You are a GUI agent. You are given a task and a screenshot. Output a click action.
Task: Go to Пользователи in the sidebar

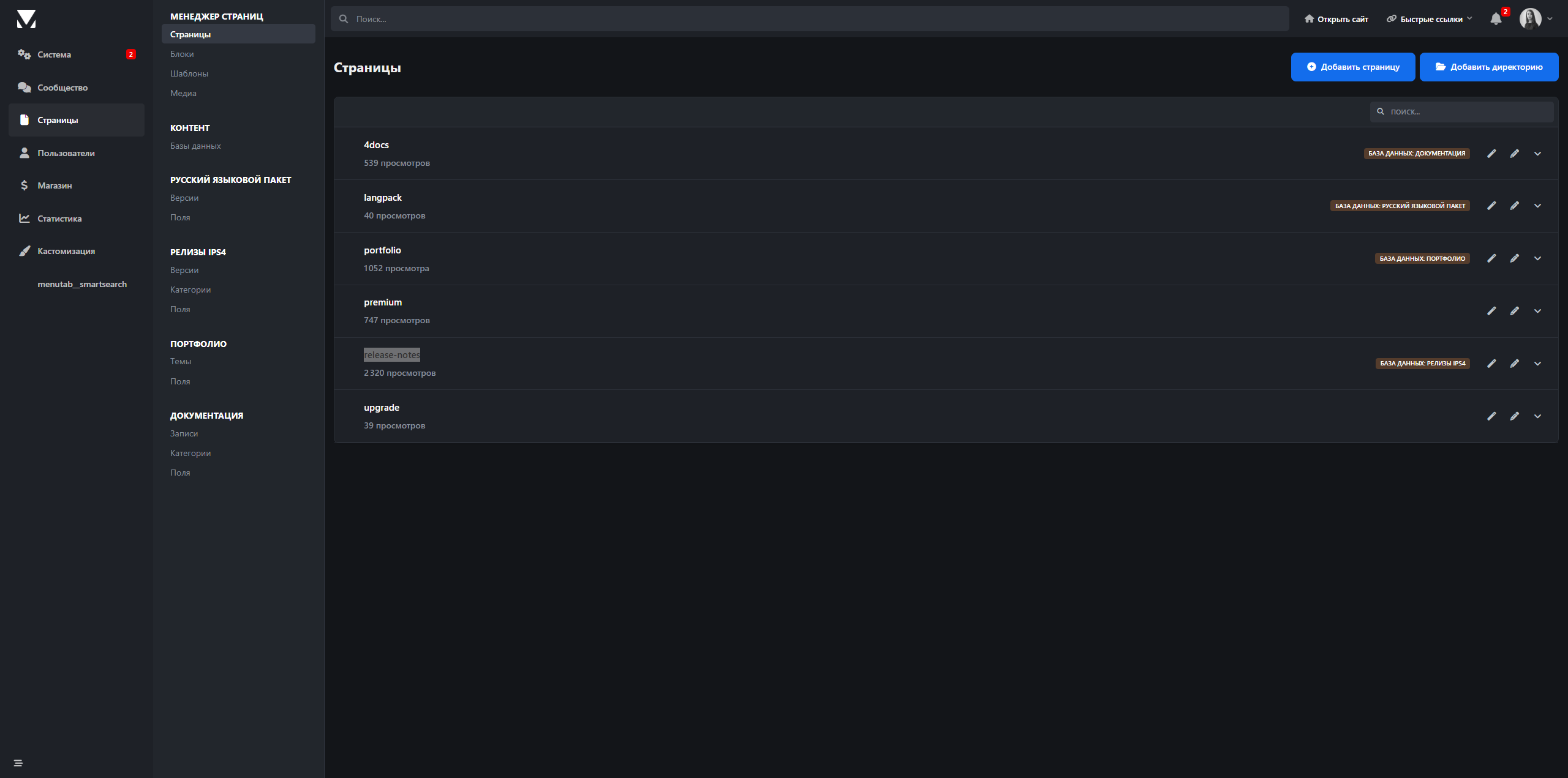click(x=66, y=153)
